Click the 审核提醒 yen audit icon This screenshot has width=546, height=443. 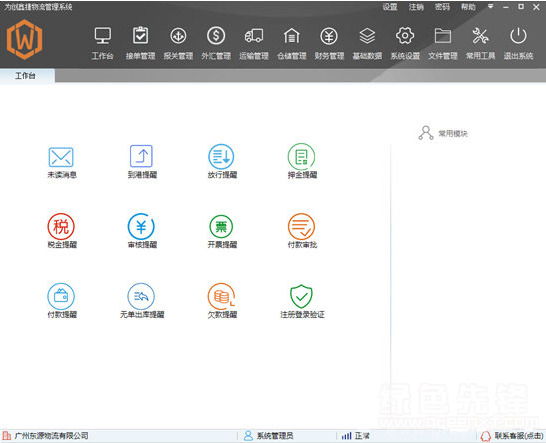tap(141, 227)
